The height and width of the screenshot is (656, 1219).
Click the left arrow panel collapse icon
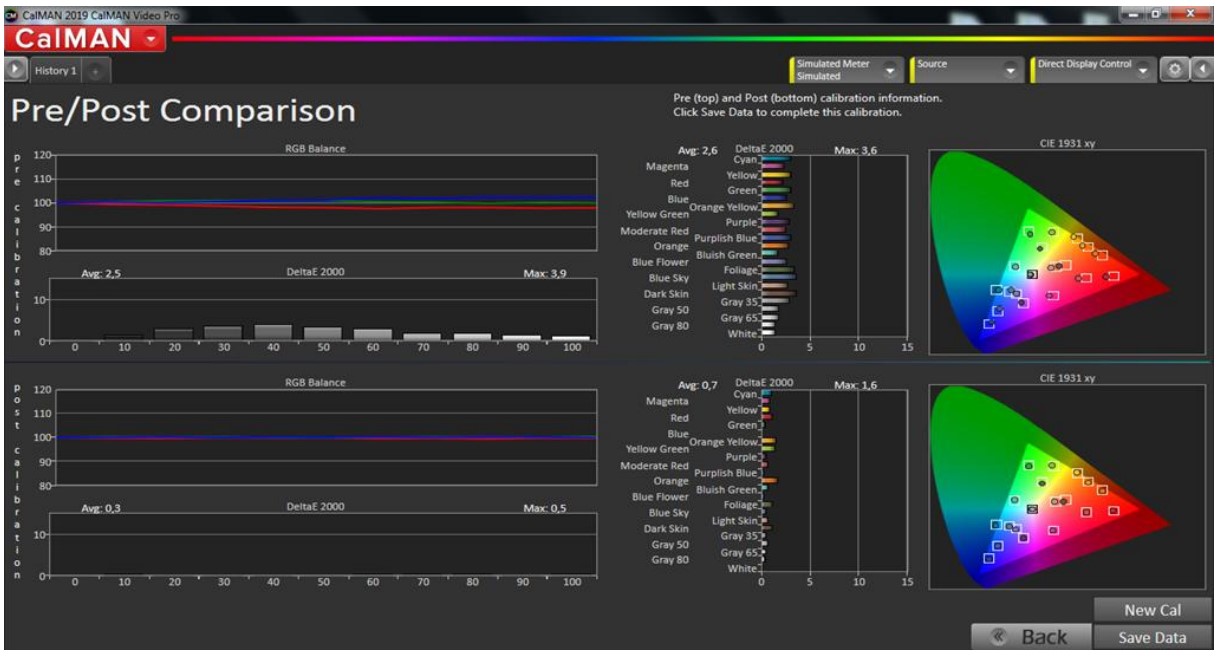(x=1201, y=71)
